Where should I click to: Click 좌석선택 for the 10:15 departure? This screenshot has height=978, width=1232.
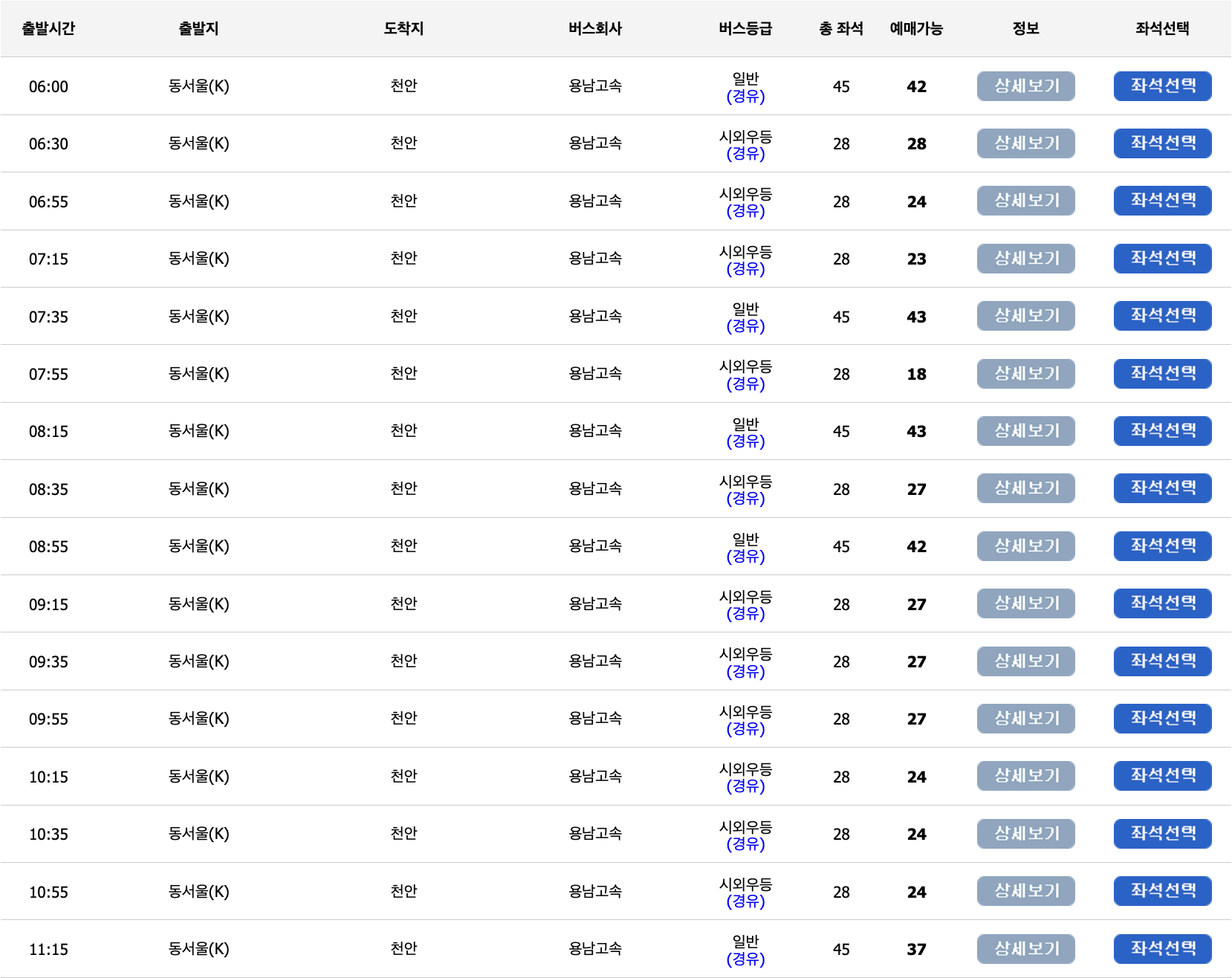pyautogui.click(x=1161, y=776)
